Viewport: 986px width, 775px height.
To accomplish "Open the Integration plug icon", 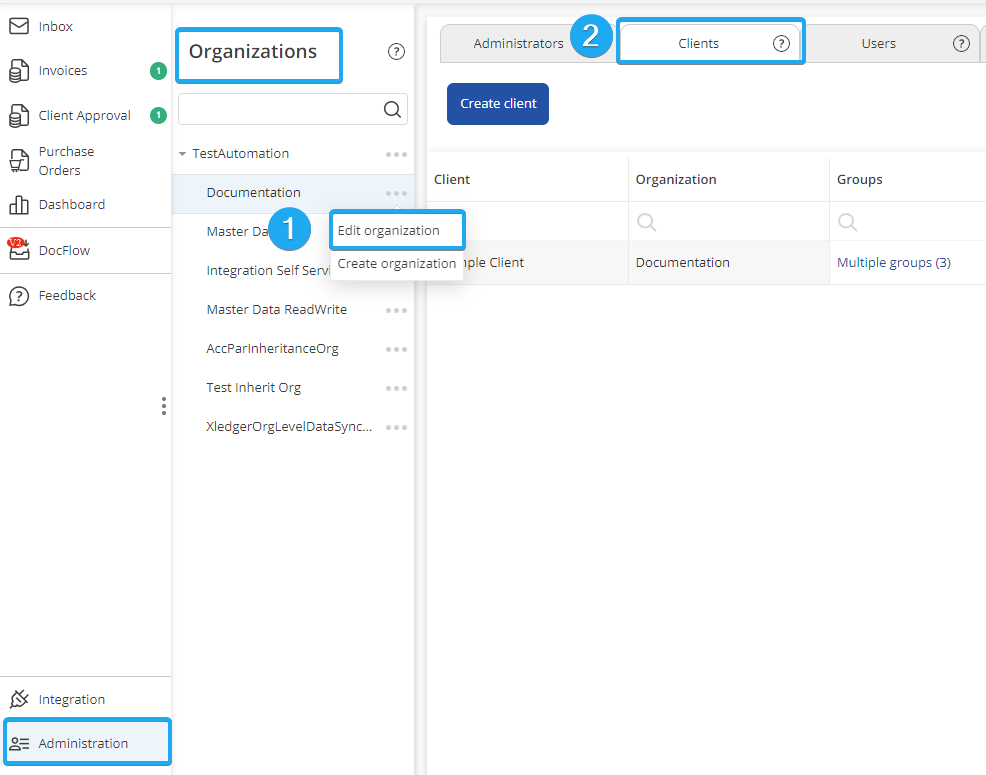I will (19, 700).
